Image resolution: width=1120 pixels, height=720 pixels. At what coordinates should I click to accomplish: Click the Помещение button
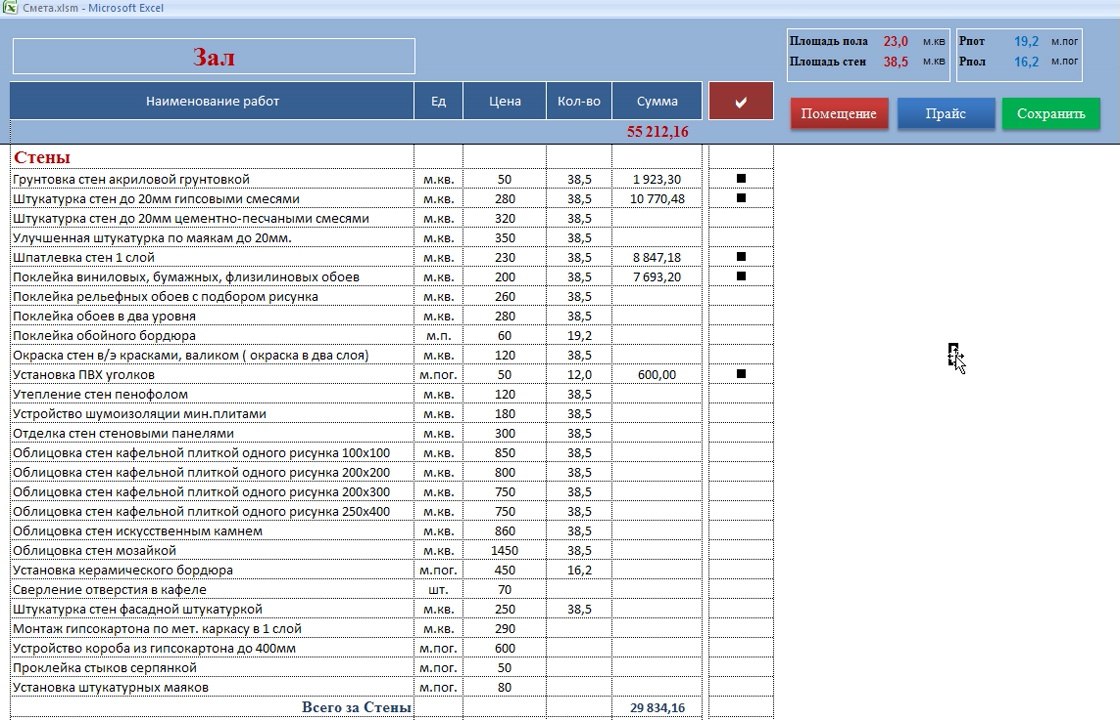(x=839, y=114)
